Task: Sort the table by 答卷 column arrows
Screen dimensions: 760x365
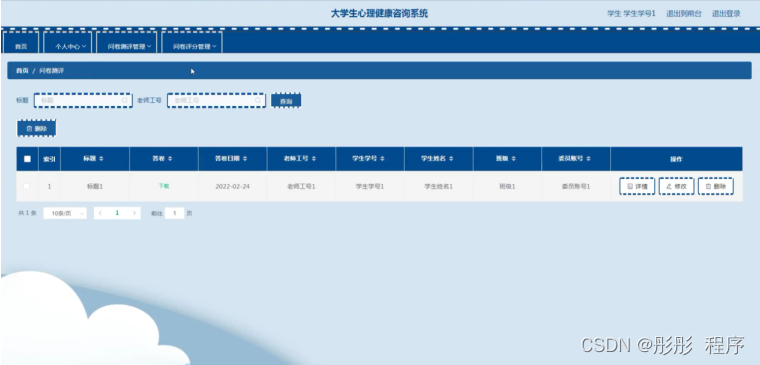Action: pos(170,159)
